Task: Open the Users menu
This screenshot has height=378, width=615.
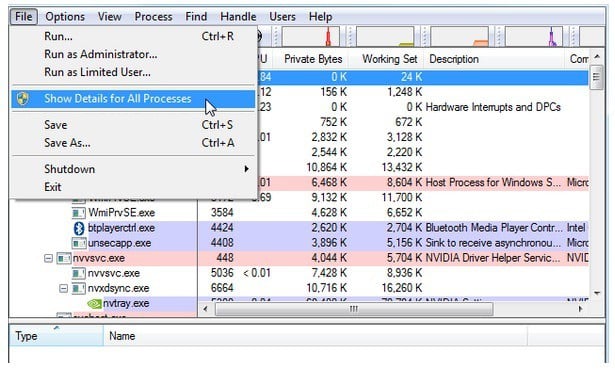Action: [x=282, y=16]
